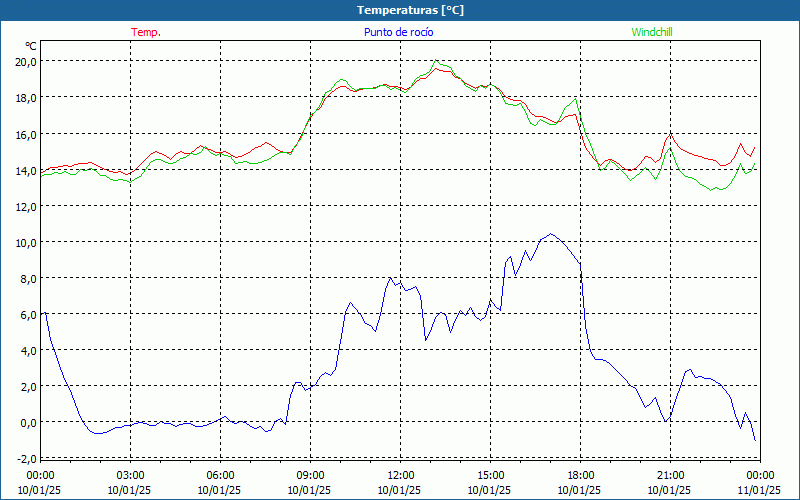
Task: Select the red 'Temp.' legend label
Action: [x=146, y=32]
